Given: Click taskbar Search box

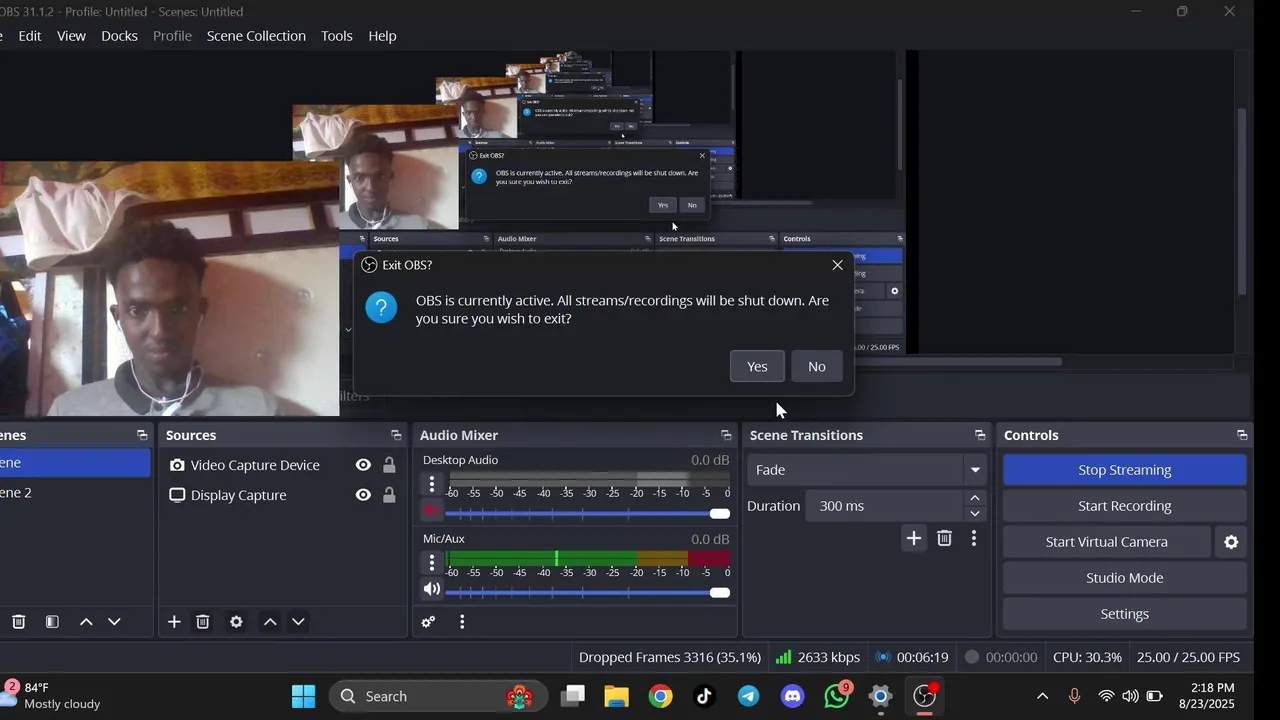Looking at the screenshot, I should pos(439,696).
